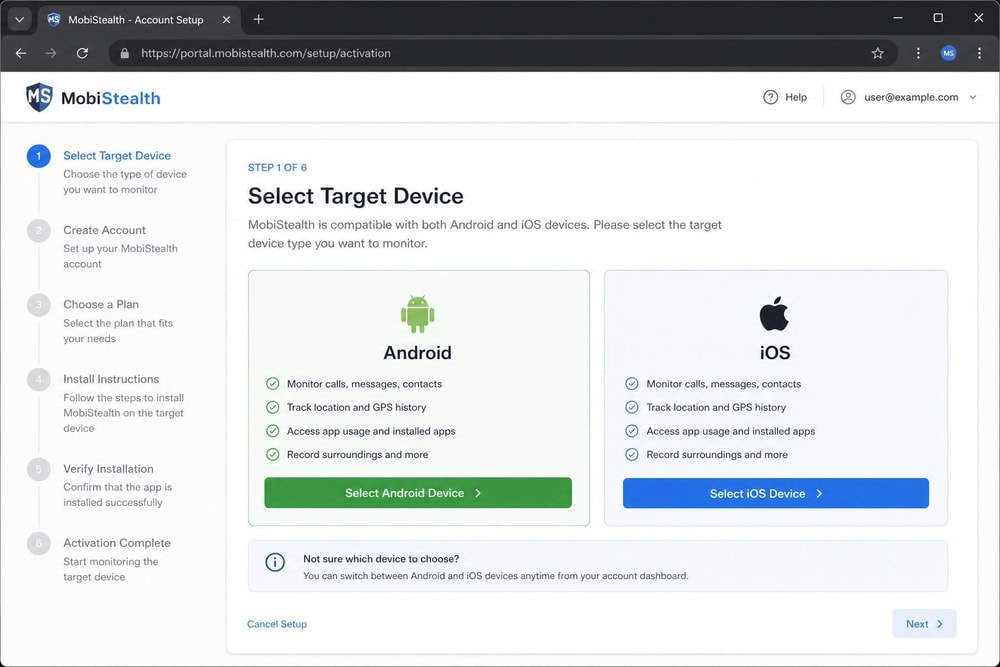Click 'Start monitoring the target device' sidebar text
1000x667 pixels.
[x=110, y=569]
